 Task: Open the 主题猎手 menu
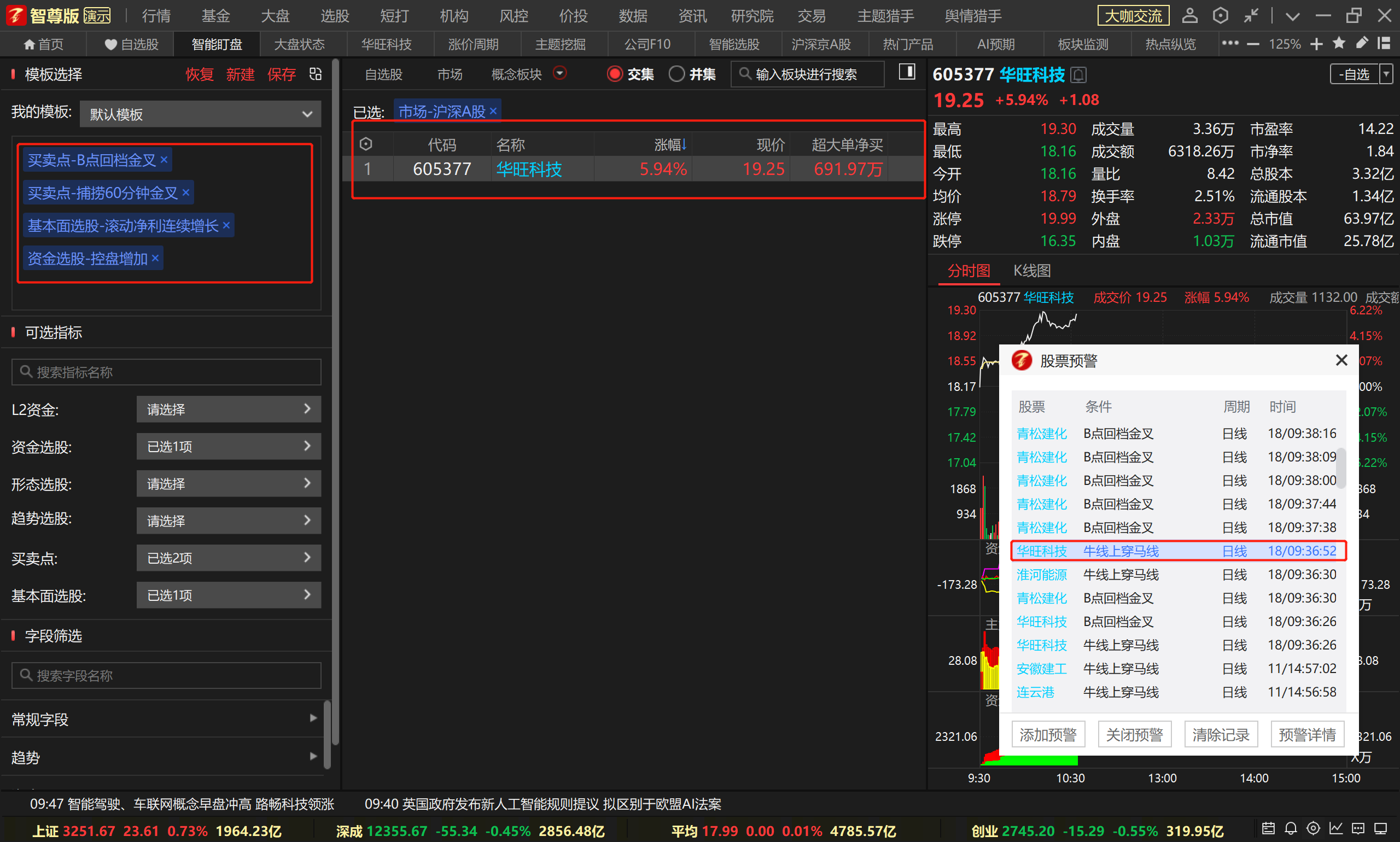coord(885,16)
